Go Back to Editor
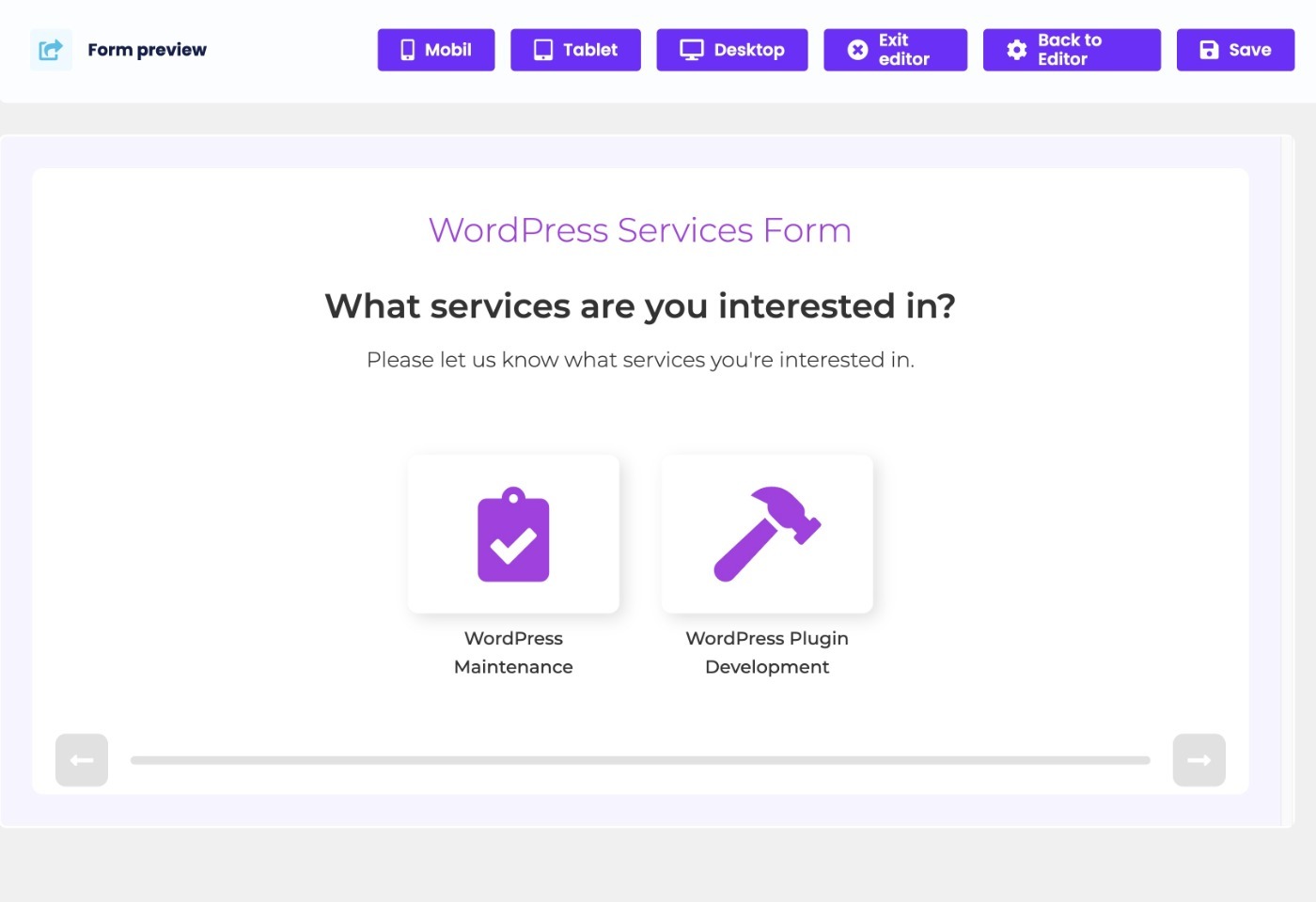Screen dimensions: 1316x902 pos(1072,50)
